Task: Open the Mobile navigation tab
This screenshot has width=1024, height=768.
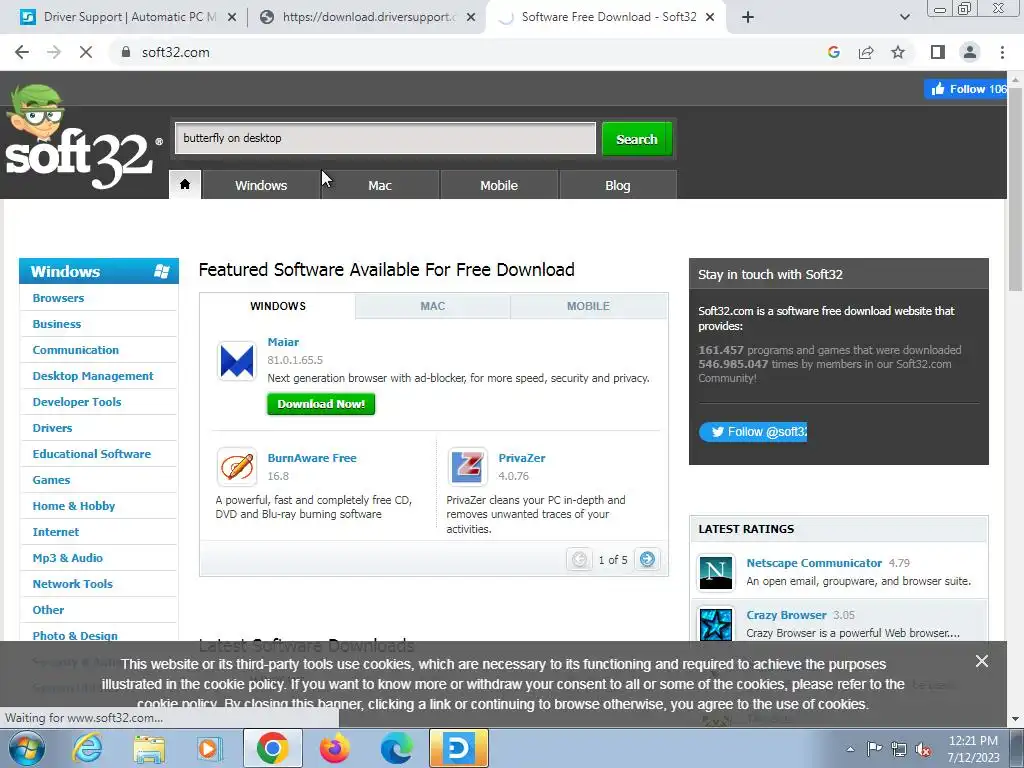Action: [499, 185]
